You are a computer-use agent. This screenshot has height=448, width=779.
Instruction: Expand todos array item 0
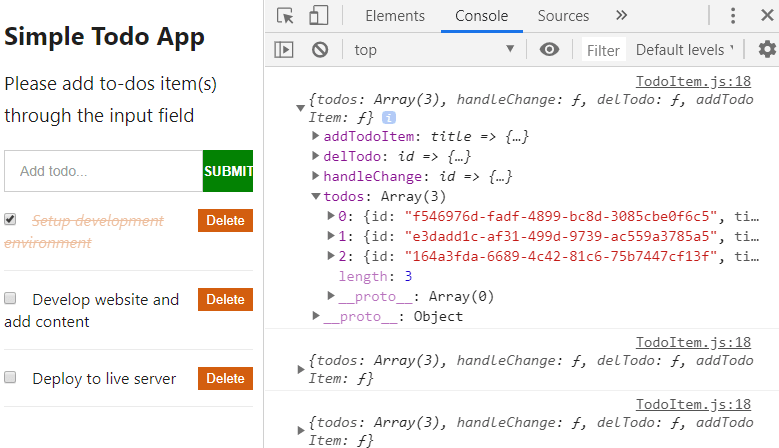(x=330, y=216)
